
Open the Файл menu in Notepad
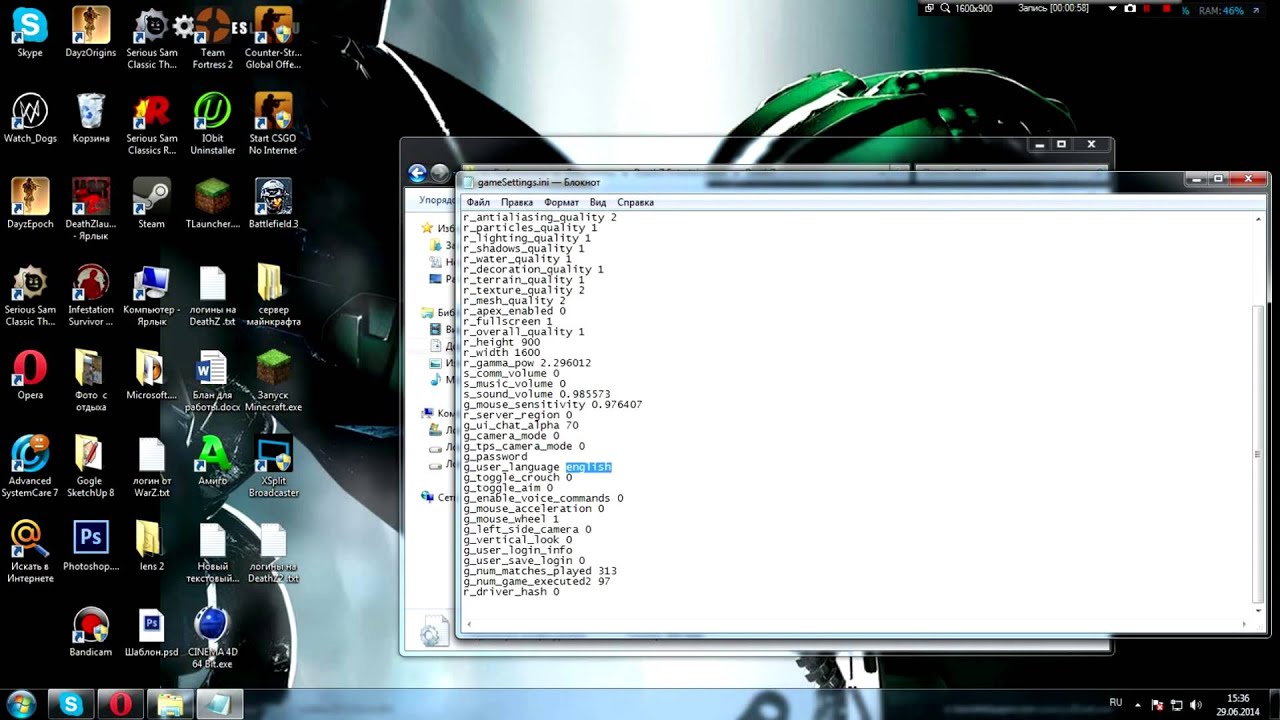tap(478, 202)
